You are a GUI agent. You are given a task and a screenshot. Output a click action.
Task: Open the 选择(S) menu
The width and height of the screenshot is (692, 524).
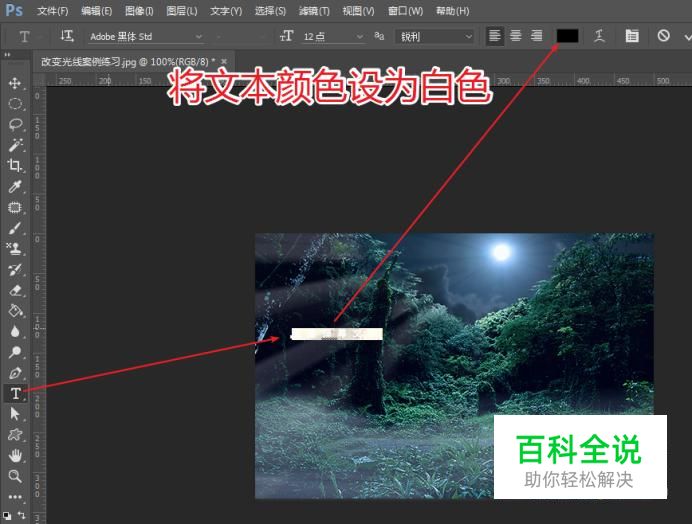pyautogui.click(x=270, y=11)
